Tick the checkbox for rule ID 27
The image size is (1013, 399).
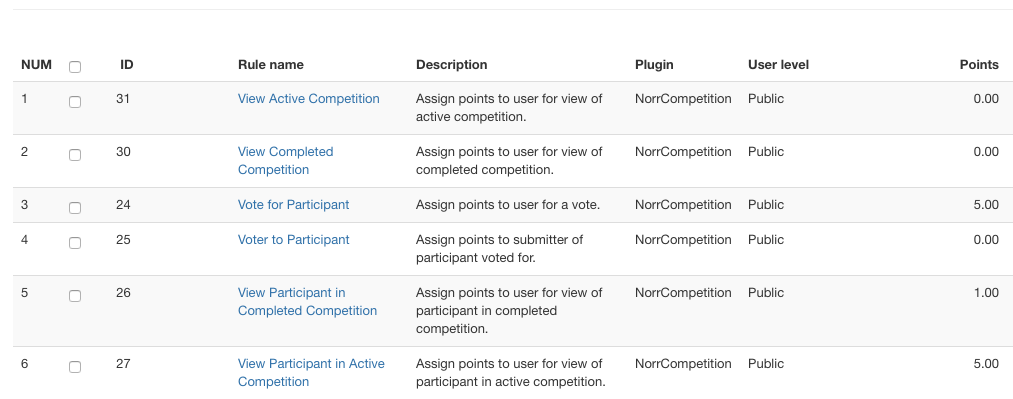pos(75,366)
